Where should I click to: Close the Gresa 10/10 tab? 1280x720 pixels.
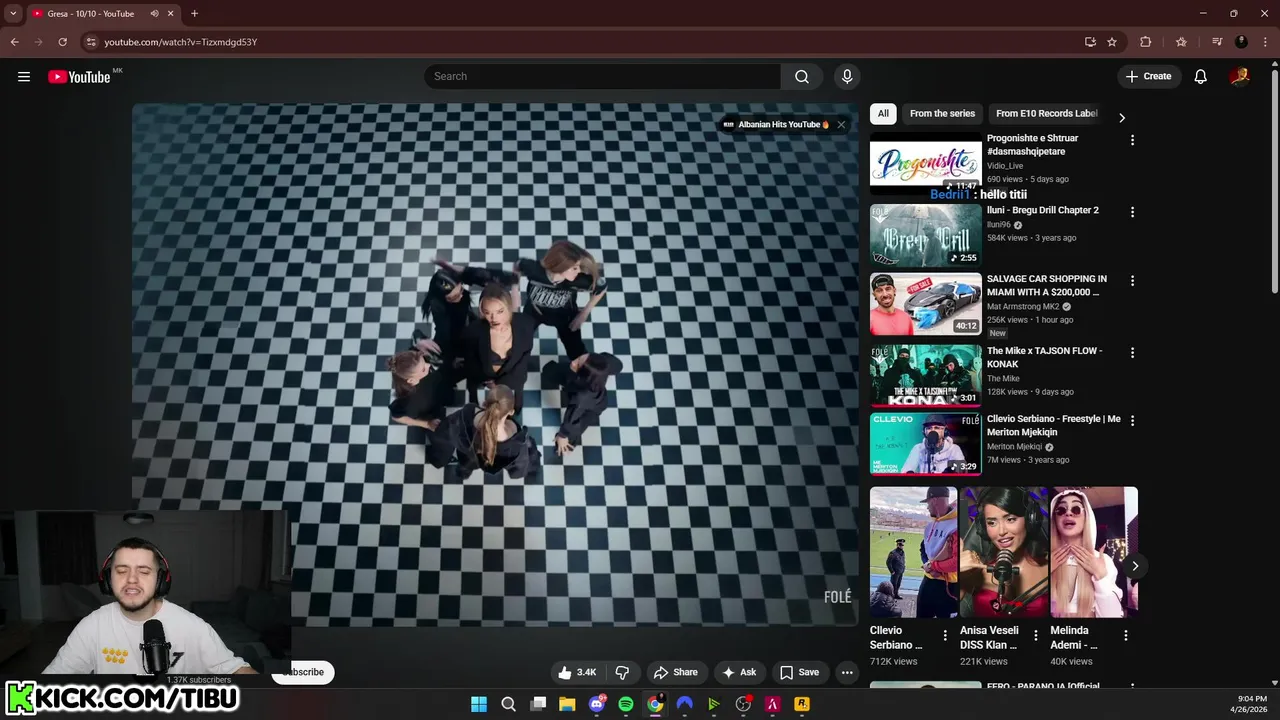click(170, 14)
